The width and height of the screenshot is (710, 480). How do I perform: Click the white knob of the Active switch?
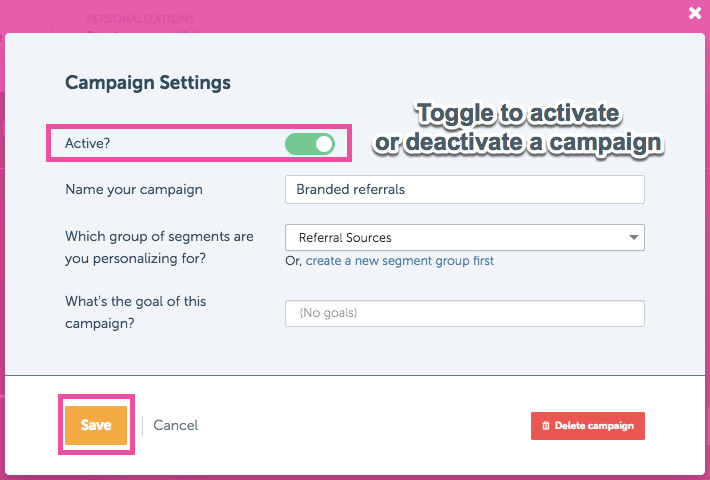click(x=324, y=144)
